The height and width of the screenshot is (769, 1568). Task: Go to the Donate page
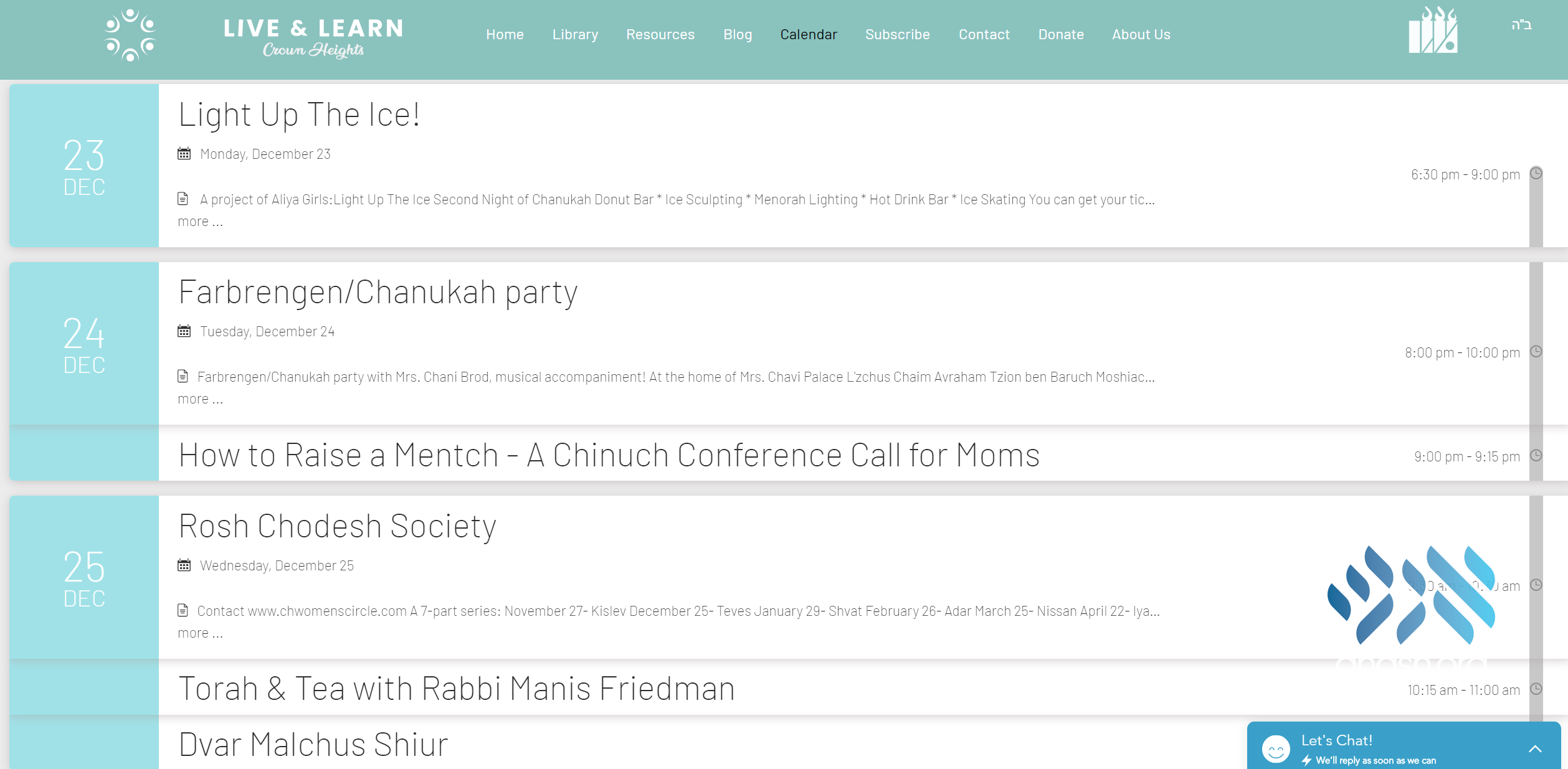point(1061,34)
